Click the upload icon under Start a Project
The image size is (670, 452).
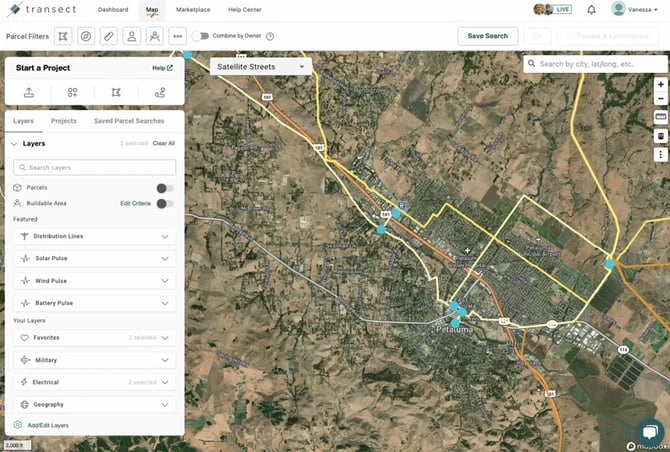29,92
